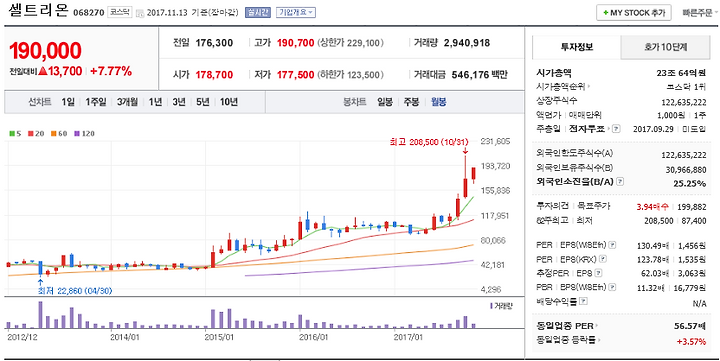Select the 월봉 monthly candle chart
Image resolution: width=720 pixels, height=361 pixels.
438,102
